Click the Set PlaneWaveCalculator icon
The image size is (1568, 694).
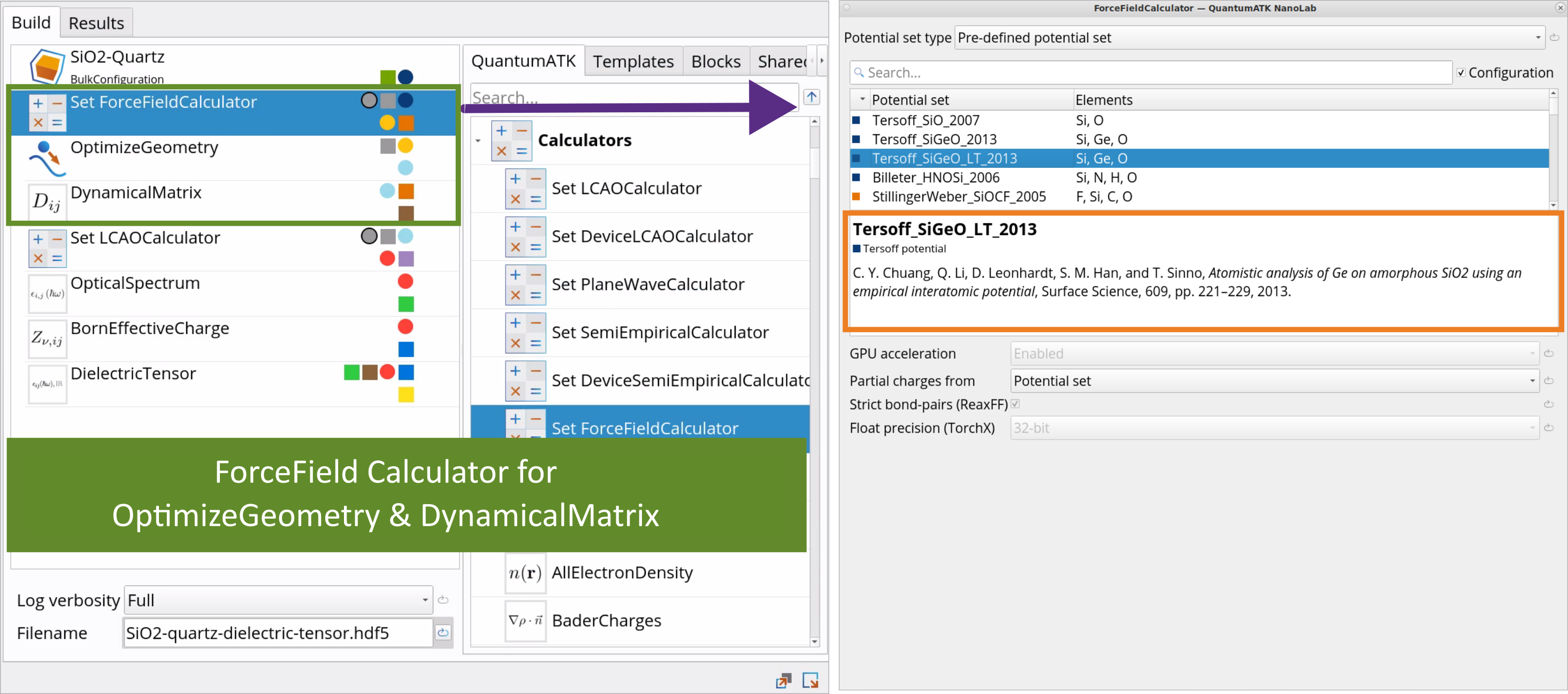[525, 284]
